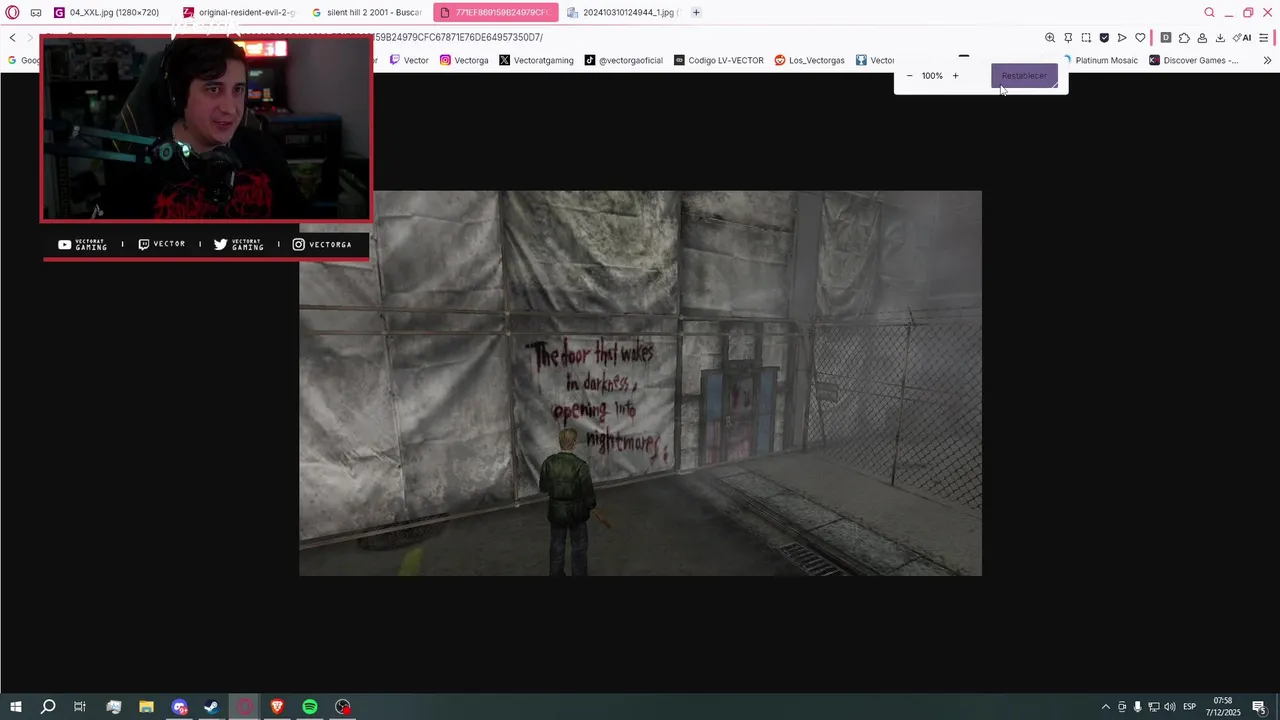Start the snapshot capture tool

pyautogui.click(x=1086, y=38)
